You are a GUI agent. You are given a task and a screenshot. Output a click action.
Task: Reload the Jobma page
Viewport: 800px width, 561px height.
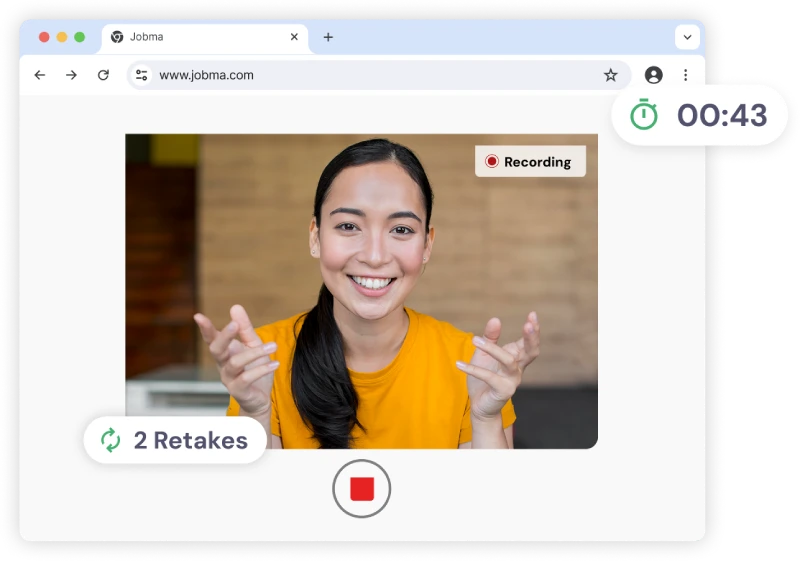coord(103,75)
